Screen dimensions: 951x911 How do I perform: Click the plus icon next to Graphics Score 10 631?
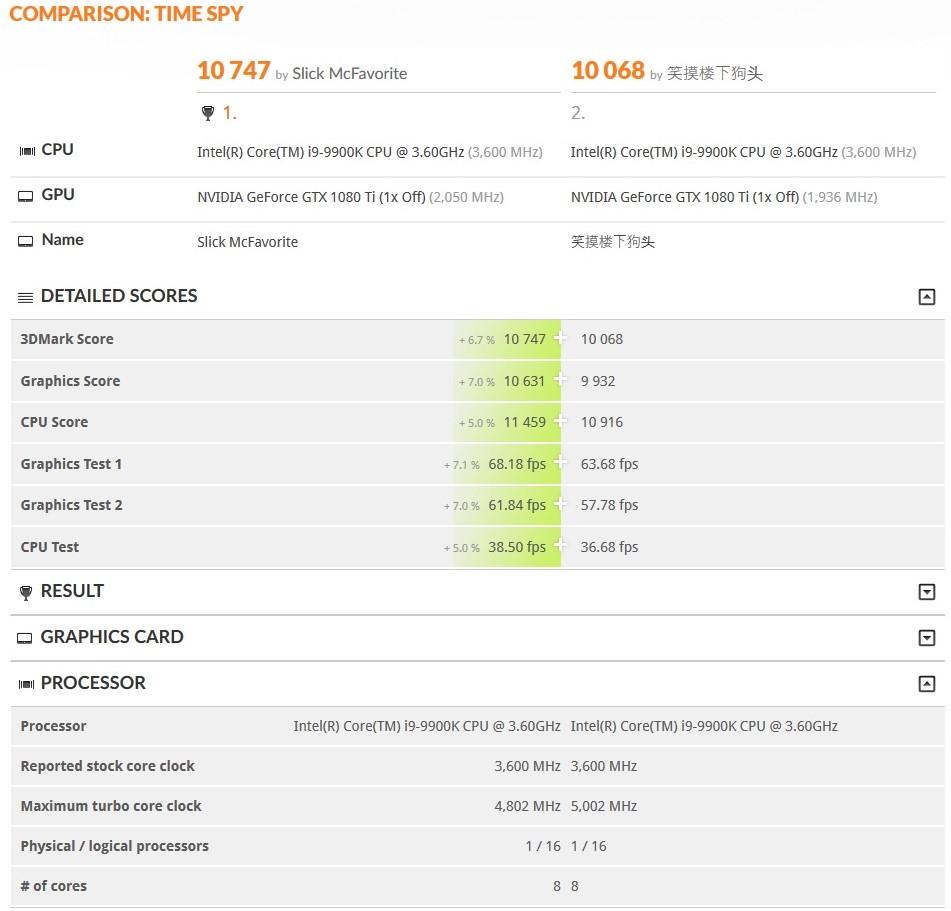click(560, 381)
